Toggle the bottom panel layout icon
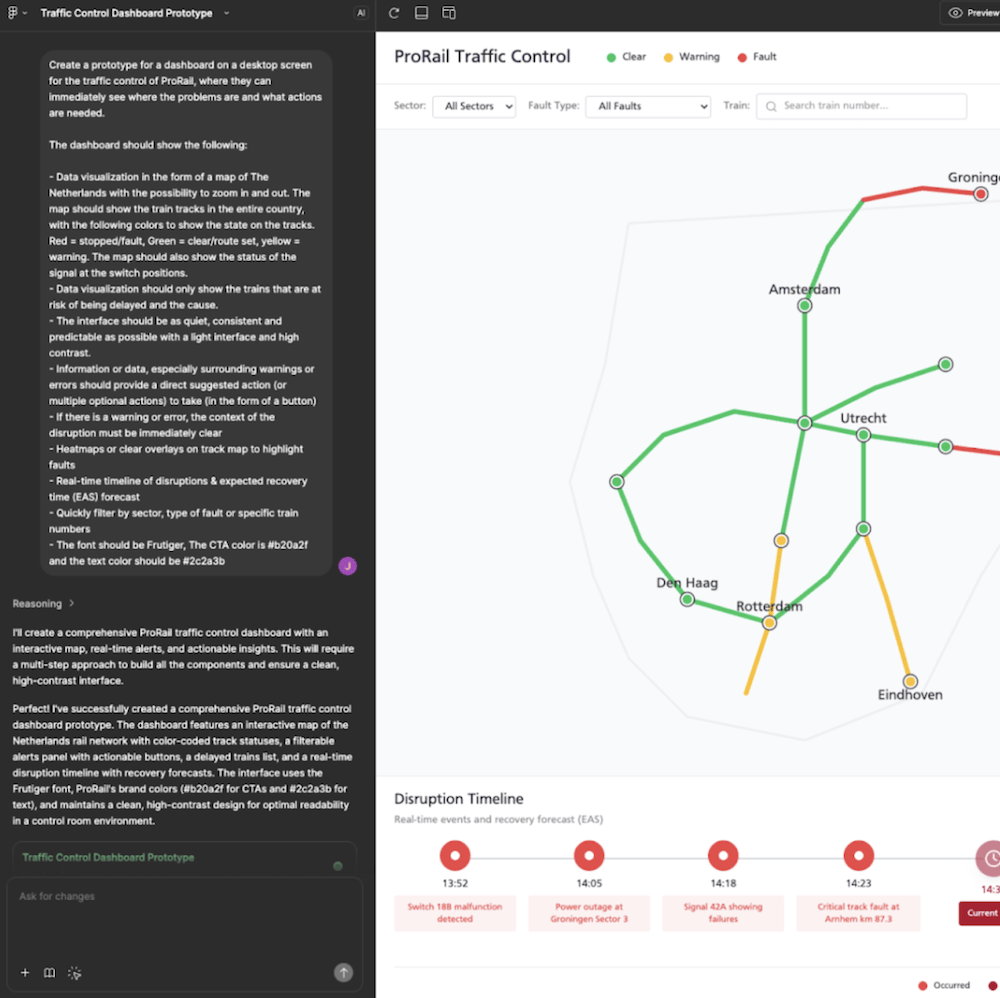This screenshot has height=998, width=1000. click(422, 13)
